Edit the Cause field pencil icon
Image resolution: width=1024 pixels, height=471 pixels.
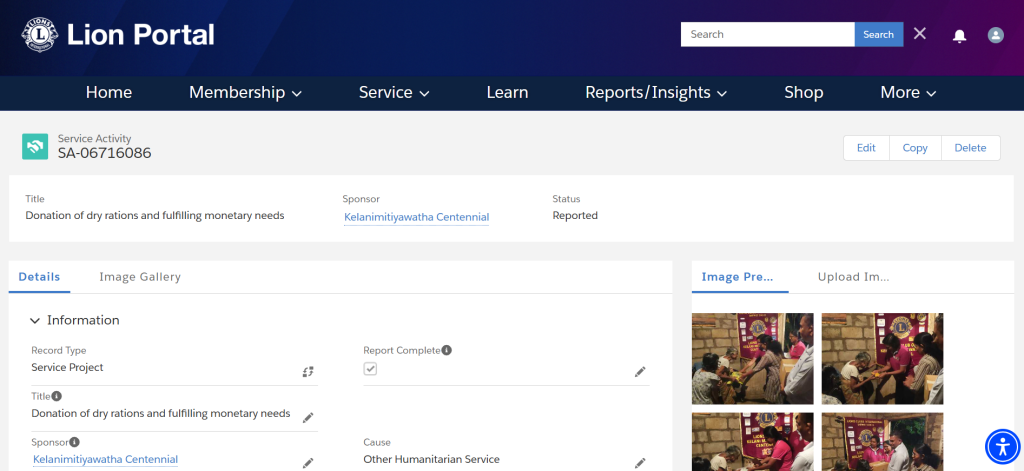click(640, 463)
